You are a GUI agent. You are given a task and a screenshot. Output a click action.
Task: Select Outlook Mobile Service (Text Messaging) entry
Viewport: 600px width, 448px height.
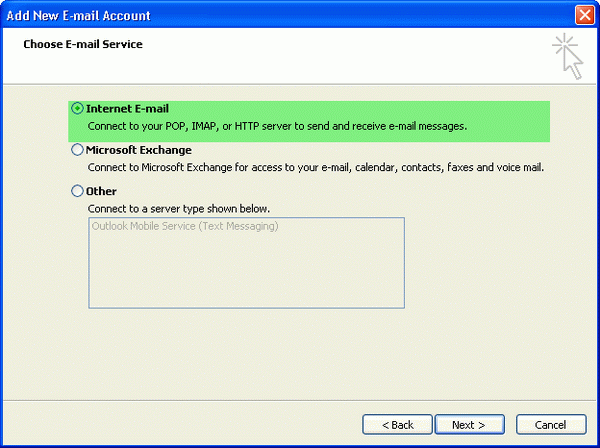pyautogui.click(x=185, y=226)
